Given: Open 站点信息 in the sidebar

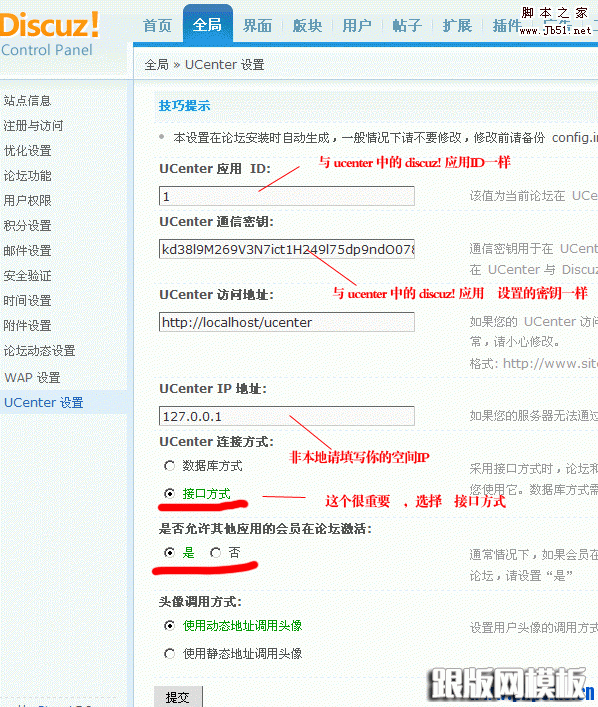Looking at the screenshot, I should click(x=28, y=101).
